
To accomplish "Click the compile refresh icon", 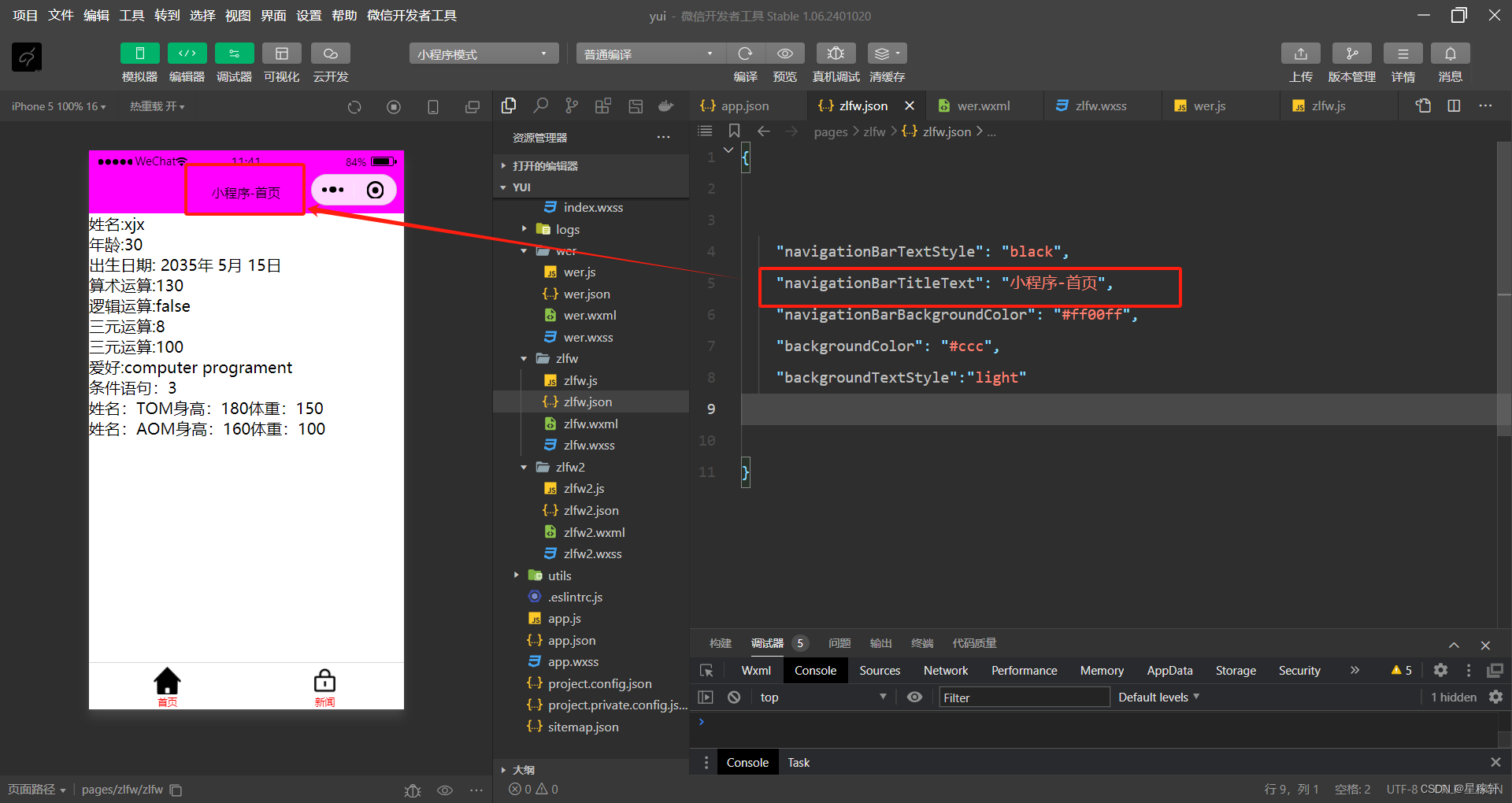I will [745, 54].
